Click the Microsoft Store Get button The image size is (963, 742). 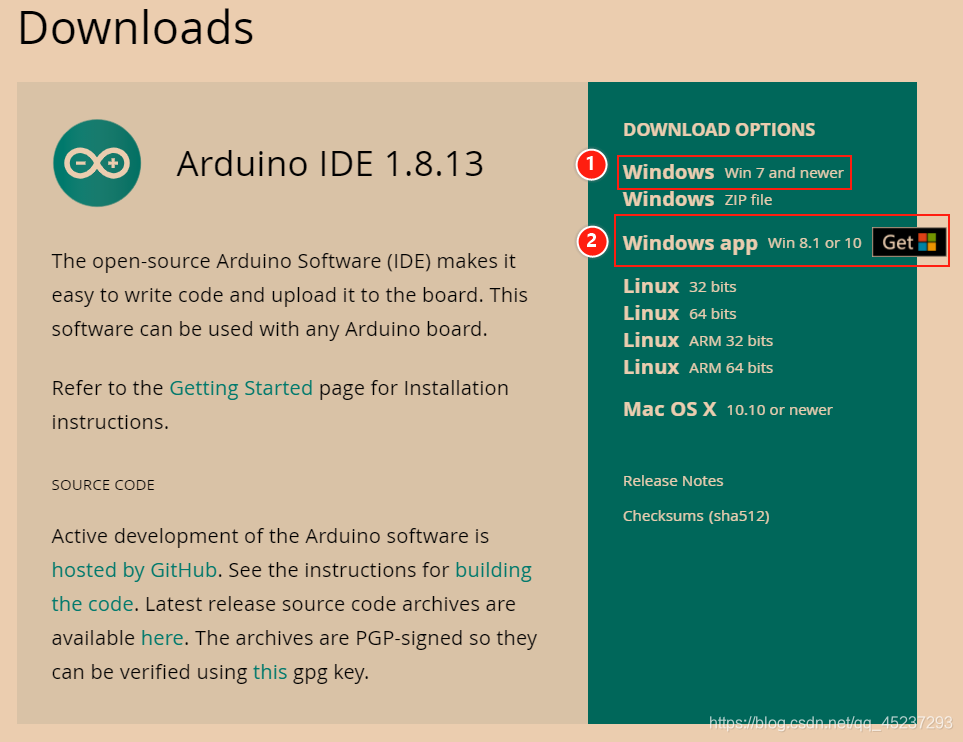click(909, 242)
